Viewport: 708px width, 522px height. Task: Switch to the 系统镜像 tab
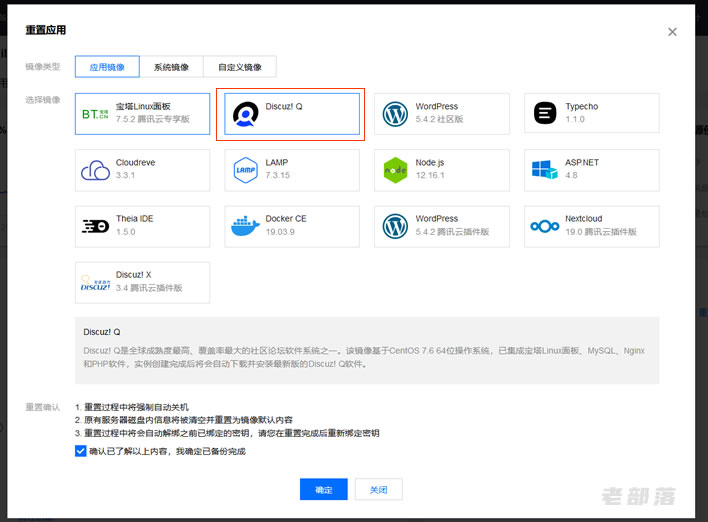172,67
